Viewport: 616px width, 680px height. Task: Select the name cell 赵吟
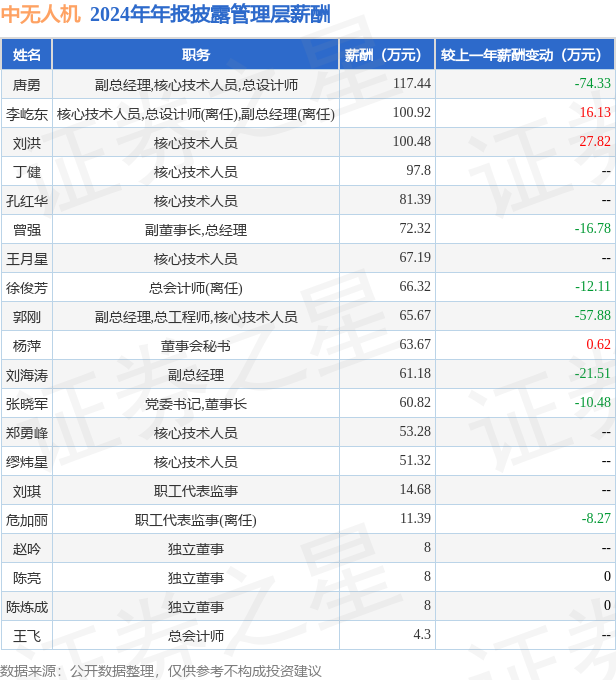pos(26,549)
